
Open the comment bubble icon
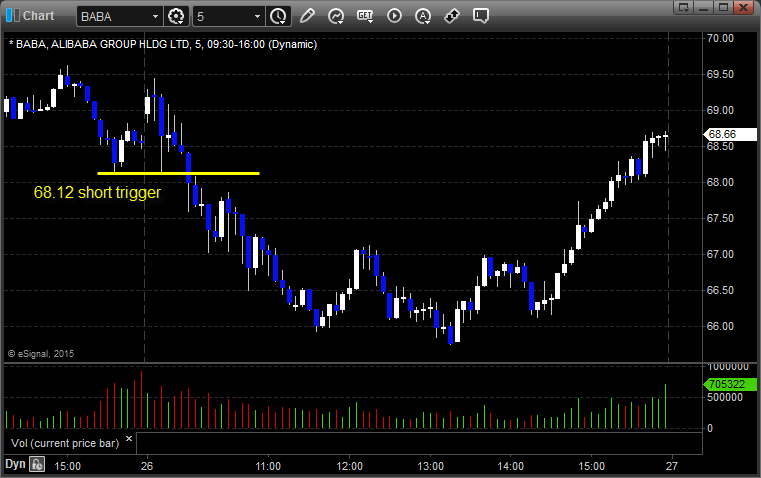[x=480, y=16]
